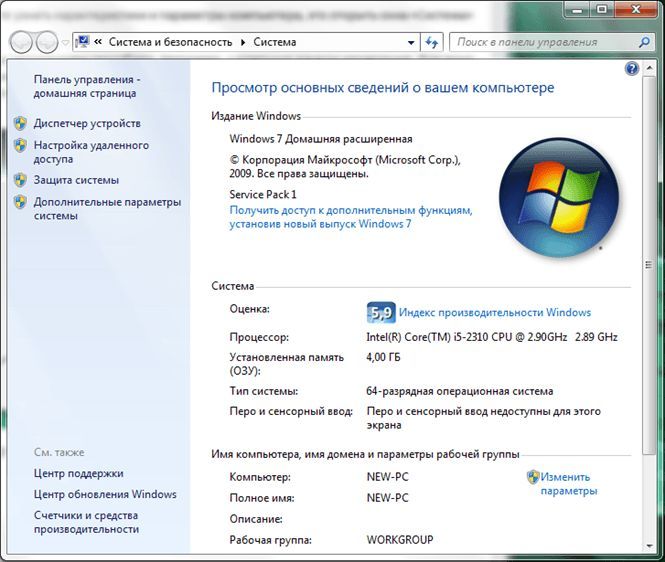The width and height of the screenshot is (665, 562).
Task: Select the Система breadcrumb item
Action: 275,42
